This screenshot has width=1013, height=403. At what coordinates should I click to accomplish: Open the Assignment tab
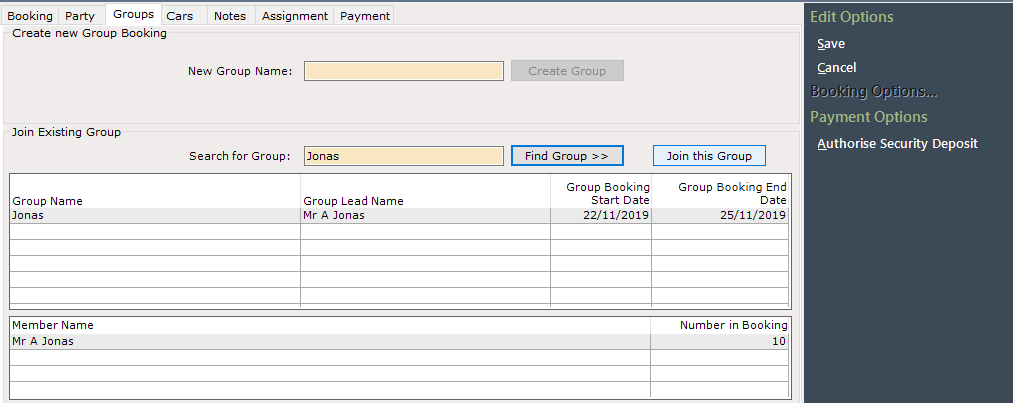coord(295,16)
